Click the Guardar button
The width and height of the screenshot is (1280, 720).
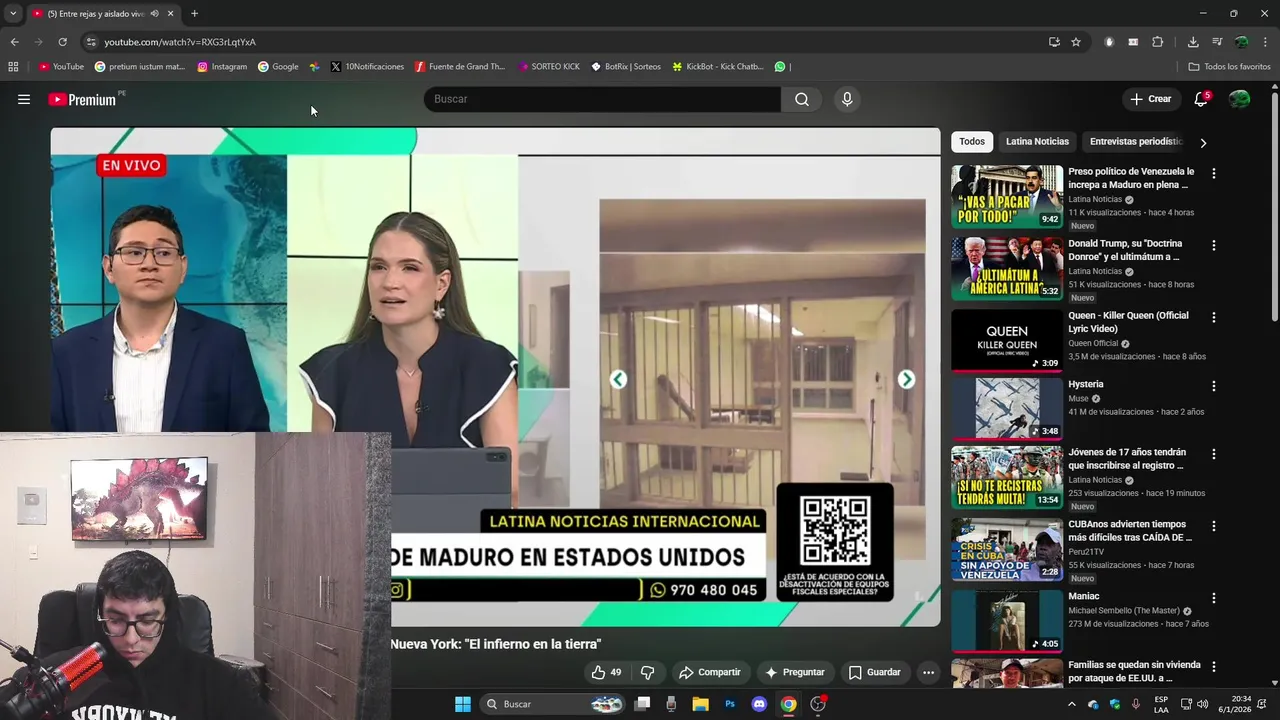(874, 672)
